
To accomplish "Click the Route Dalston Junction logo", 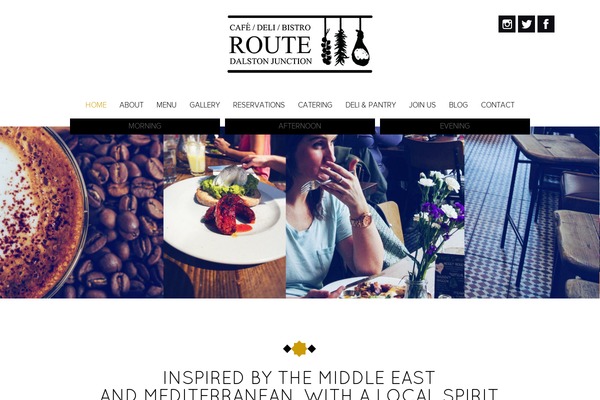I will tap(300, 44).
